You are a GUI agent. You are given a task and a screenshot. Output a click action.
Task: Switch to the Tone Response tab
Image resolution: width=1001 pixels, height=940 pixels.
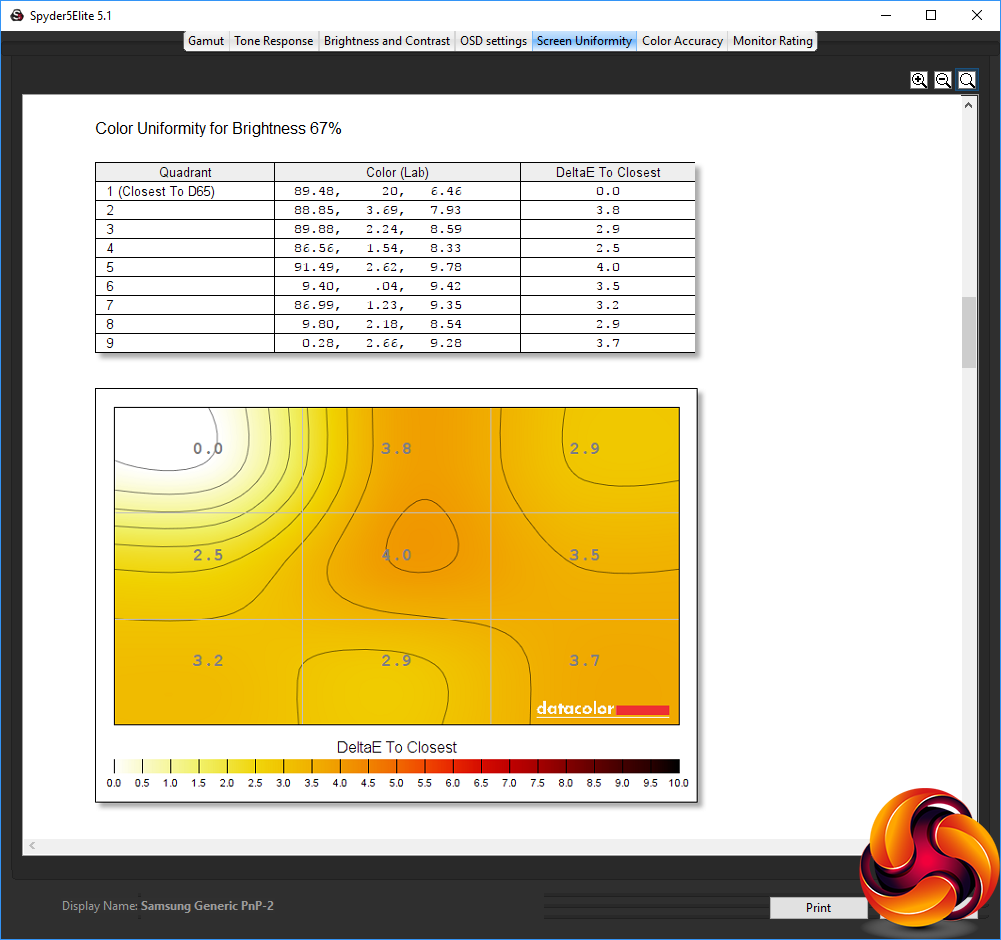coord(274,41)
